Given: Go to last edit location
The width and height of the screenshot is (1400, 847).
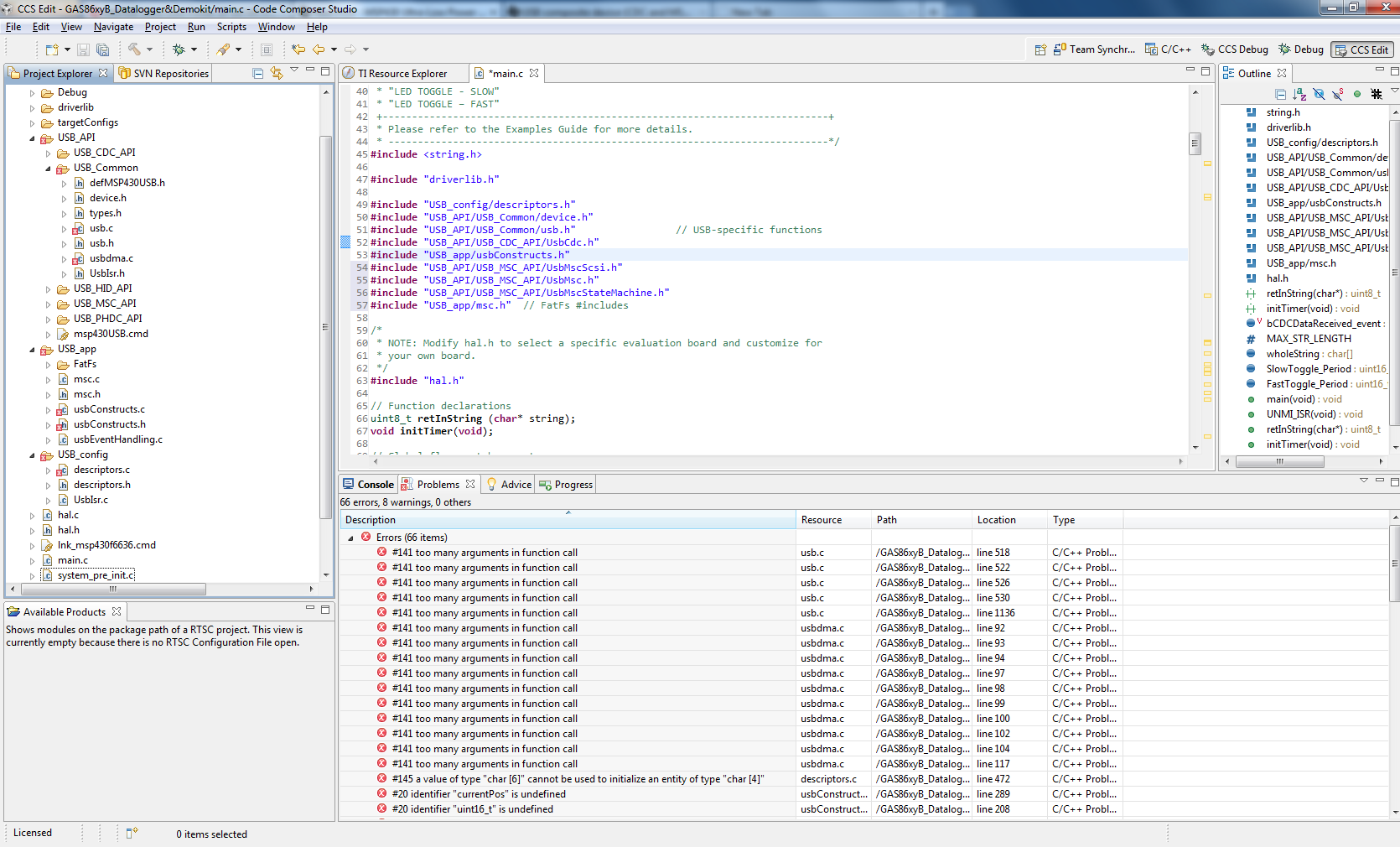Looking at the screenshot, I should coord(298,49).
